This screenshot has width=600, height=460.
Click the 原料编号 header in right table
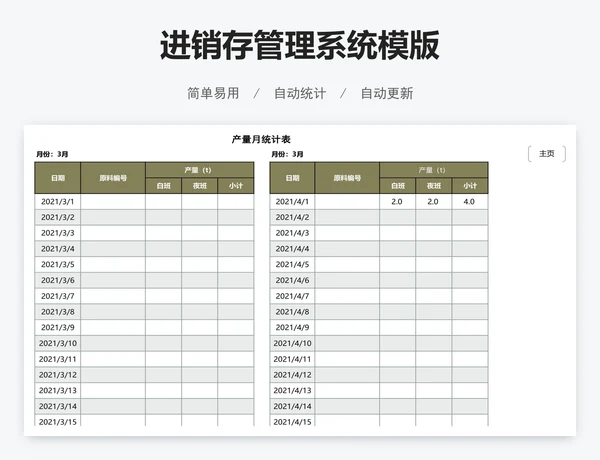(347, 178)
